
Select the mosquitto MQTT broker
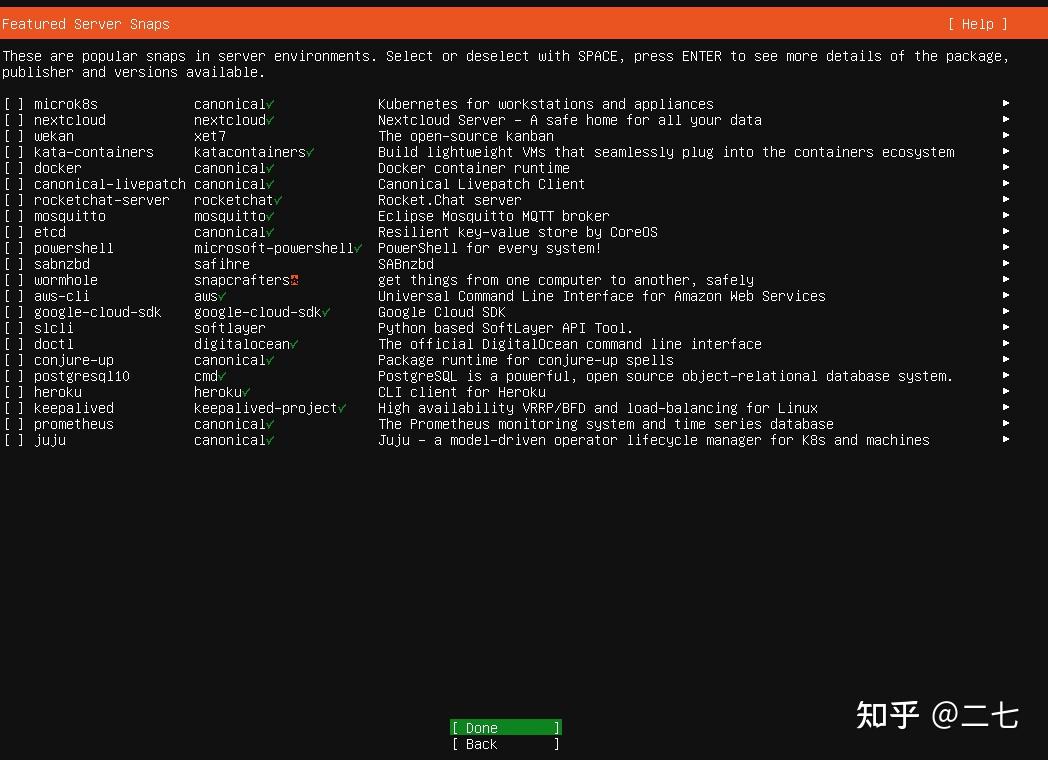(x=14, y=216)
